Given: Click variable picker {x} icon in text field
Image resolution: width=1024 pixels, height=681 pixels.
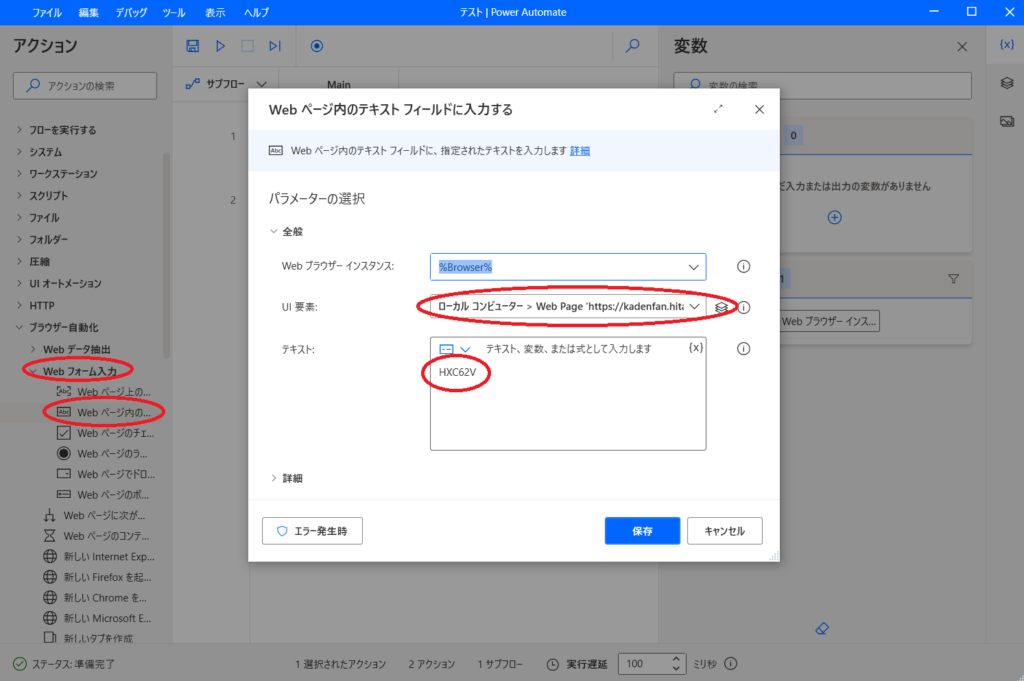Looking at the screenshot, I should tap(695, 348).
